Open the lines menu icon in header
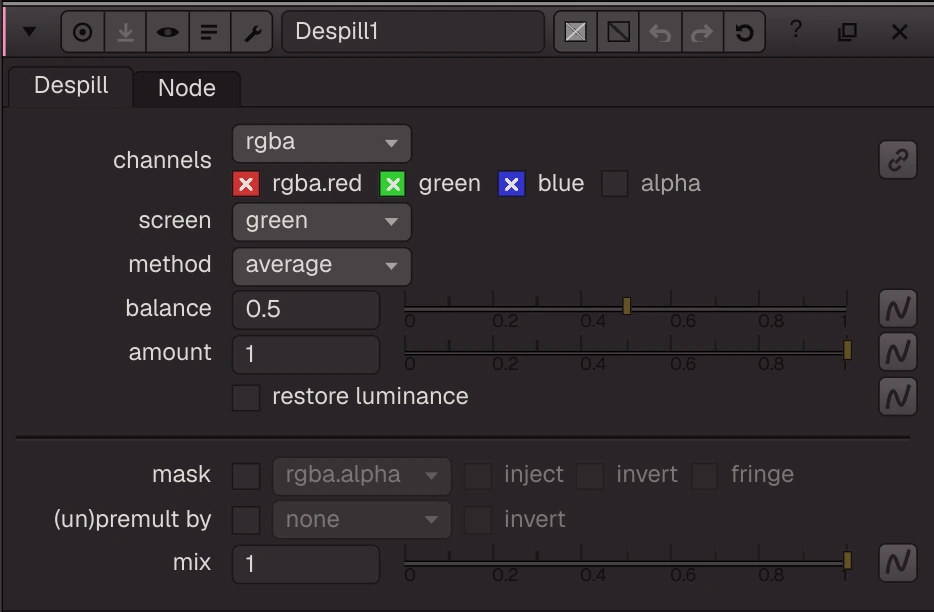The height and width of the screenshot is (612, 934). click(209, 32)
